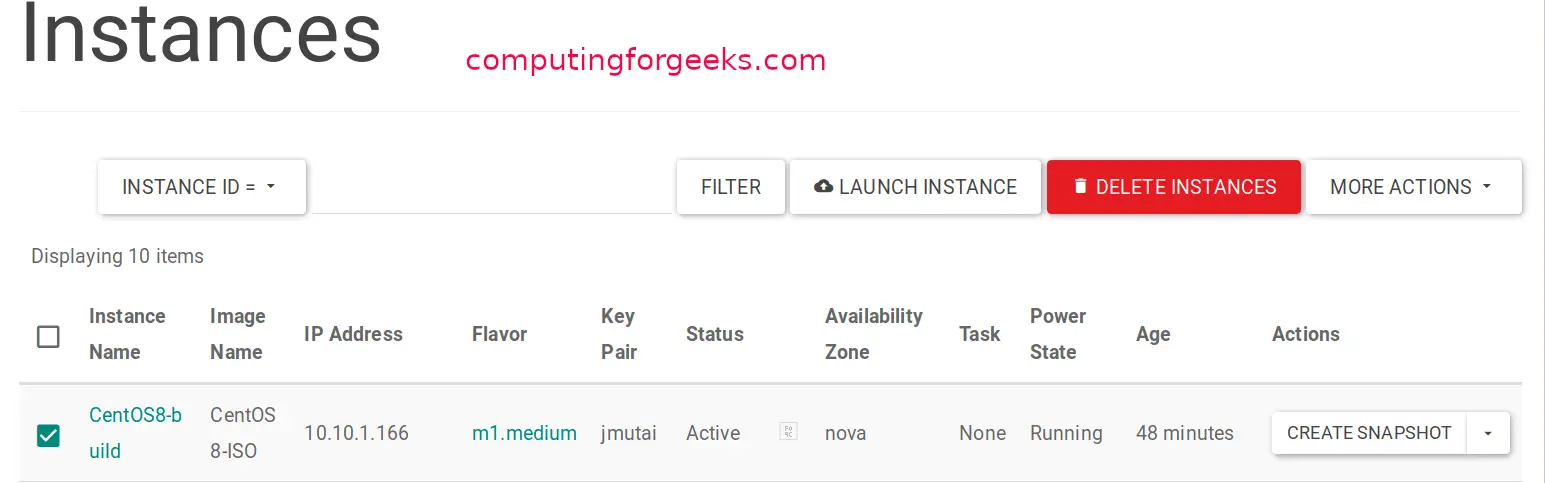Click the Availability Zone column header
The width and height of the screenshot is (1545, 483).
[x=873, y=334]
